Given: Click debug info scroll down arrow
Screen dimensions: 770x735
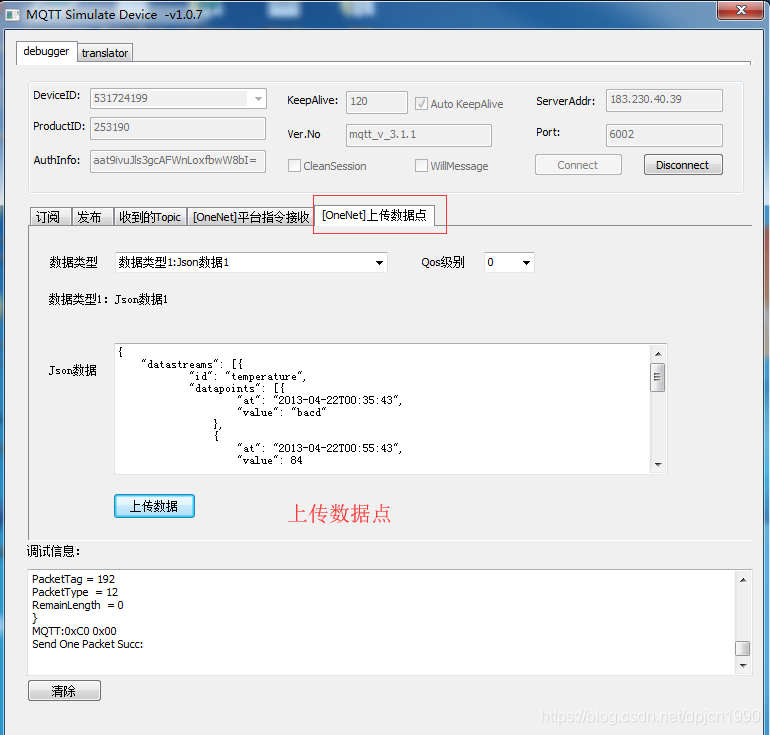Looking at the screenshot, I should pyautogui.click(x=743, y=666).
